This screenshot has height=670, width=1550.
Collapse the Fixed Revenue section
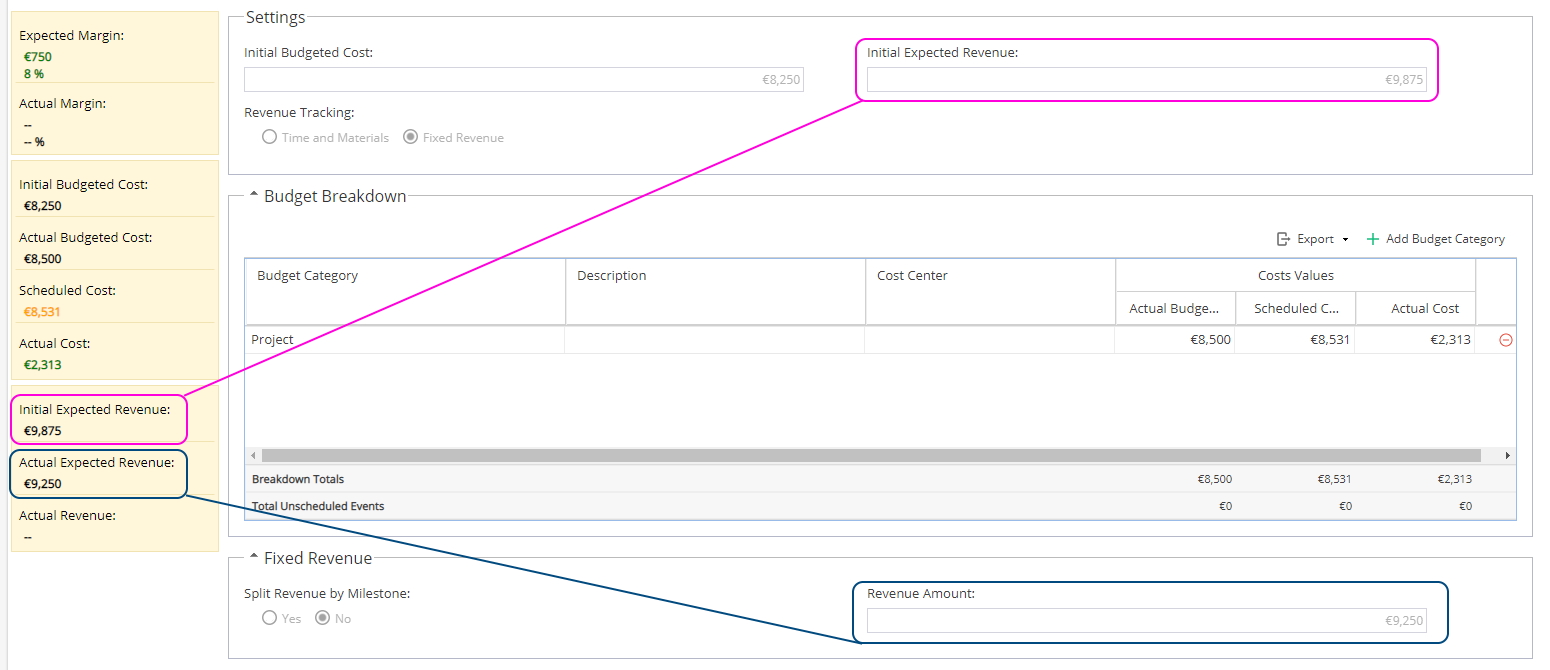pos(253,558)
